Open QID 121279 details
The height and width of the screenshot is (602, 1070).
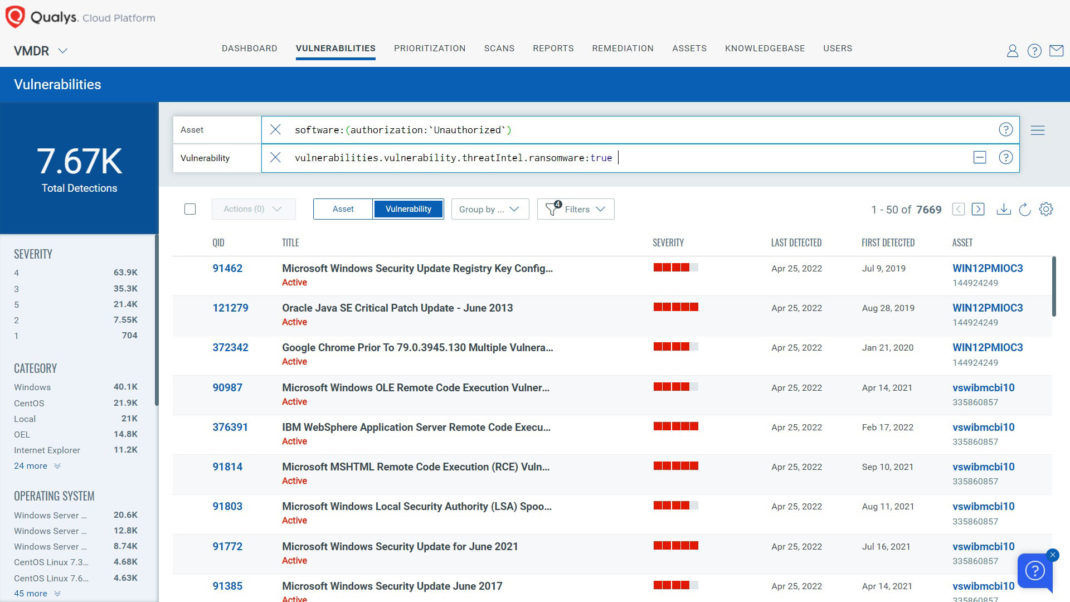tap(230, 308)
